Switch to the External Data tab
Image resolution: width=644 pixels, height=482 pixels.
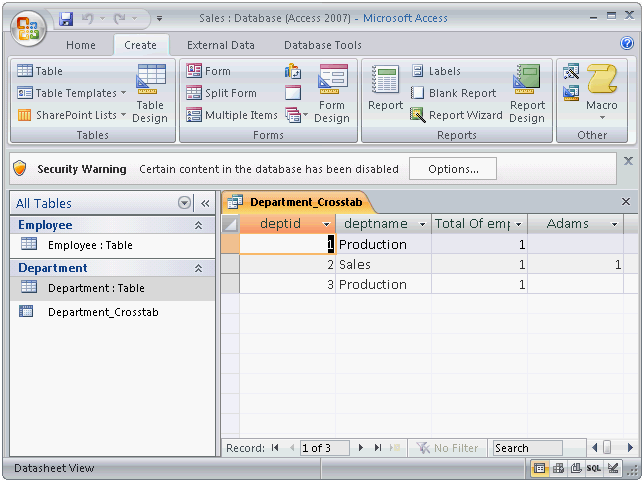221,45
